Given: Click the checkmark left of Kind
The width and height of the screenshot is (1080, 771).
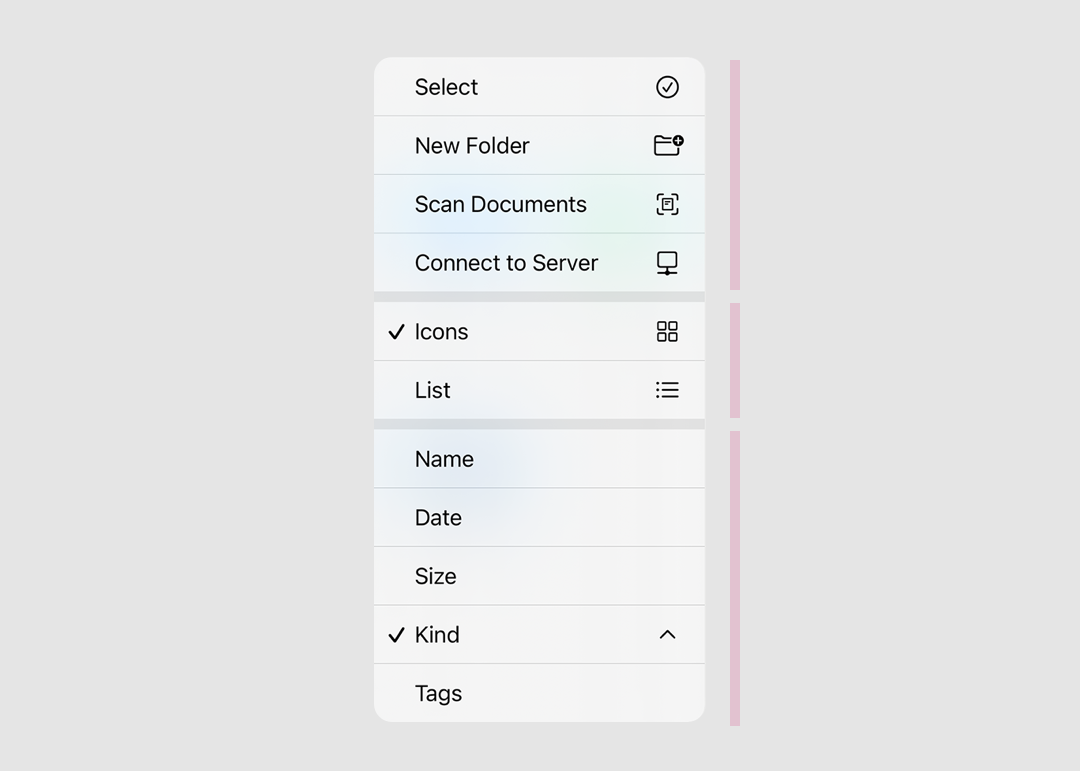Looking at the screenshot, I should click(x=396, y=635).
